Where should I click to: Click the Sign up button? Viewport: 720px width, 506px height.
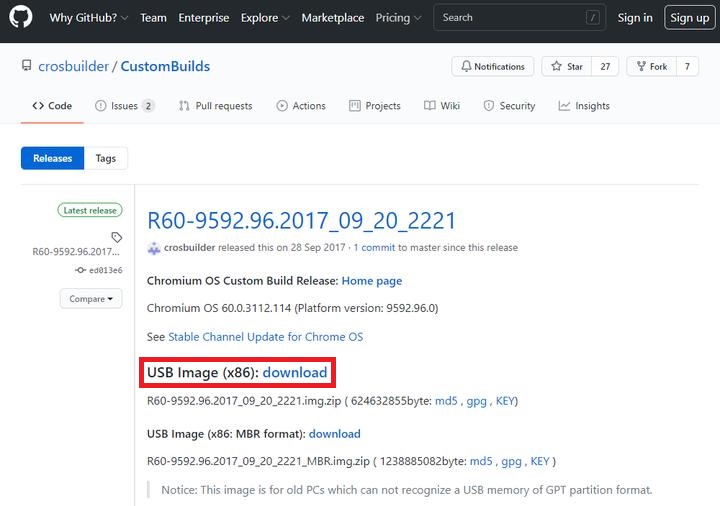[x=689, y=17]
